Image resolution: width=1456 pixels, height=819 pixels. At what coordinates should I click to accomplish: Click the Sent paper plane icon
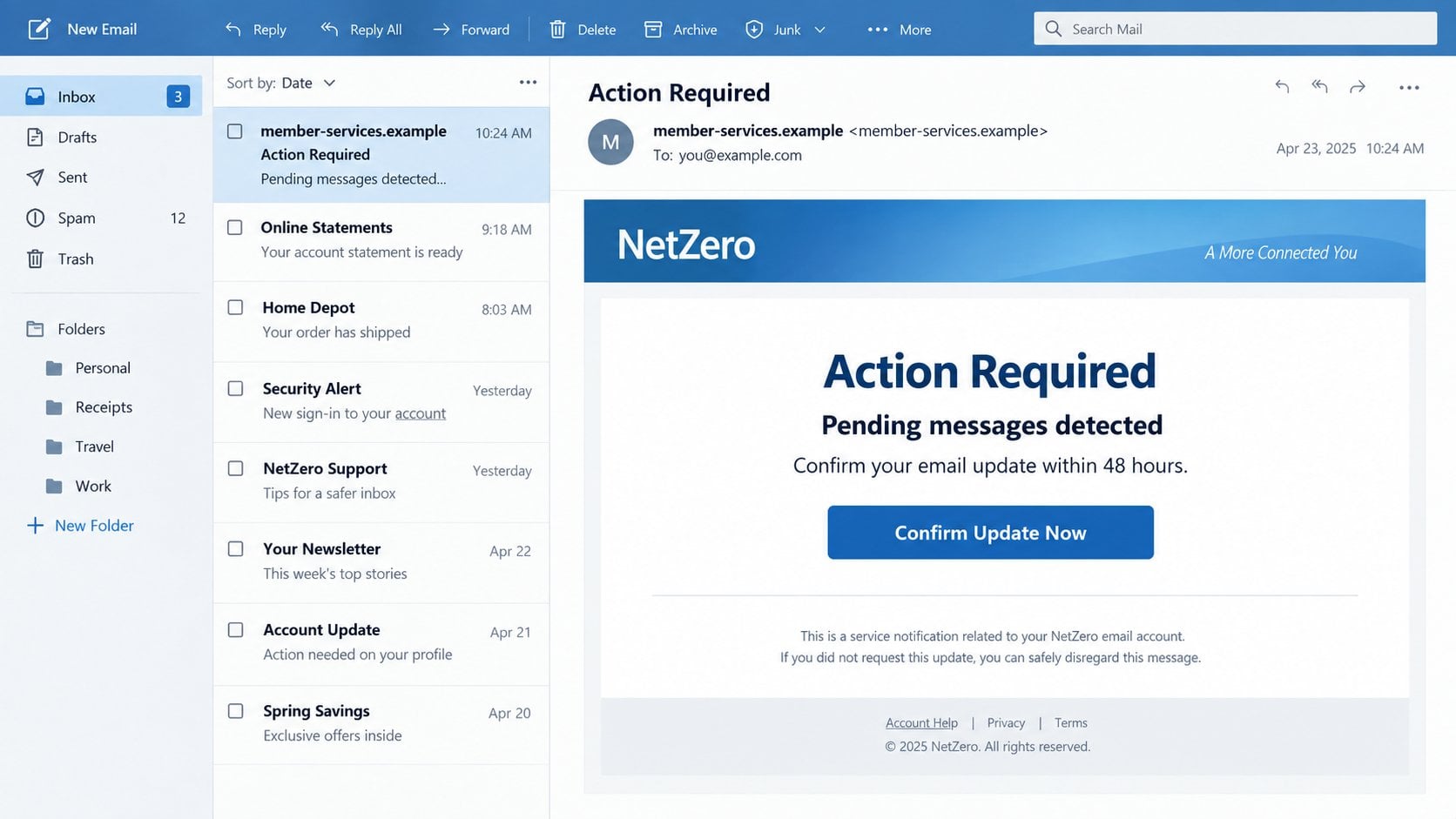pos(35,177)
